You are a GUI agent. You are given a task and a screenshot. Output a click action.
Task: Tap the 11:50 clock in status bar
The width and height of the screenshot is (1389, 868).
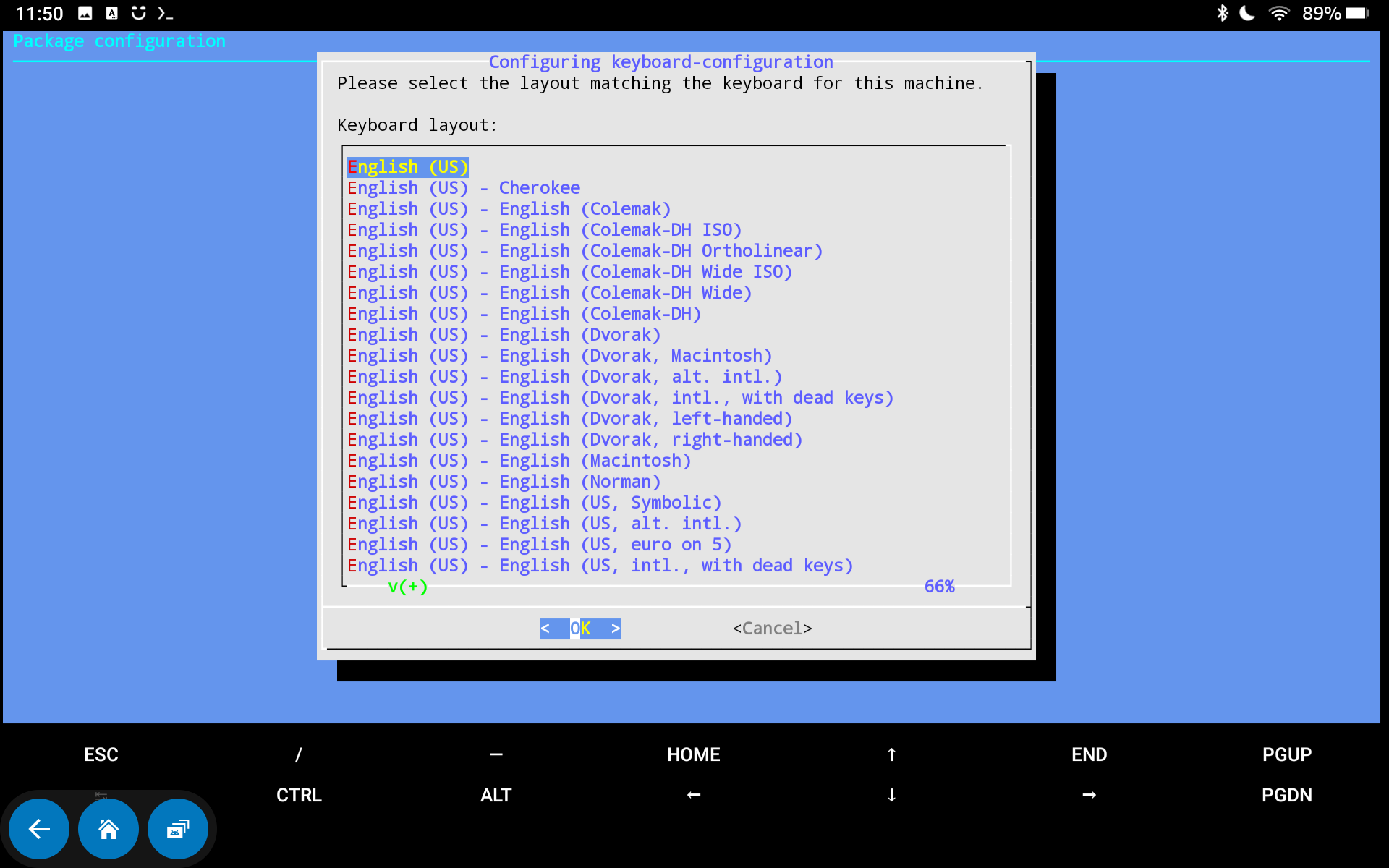39,13
